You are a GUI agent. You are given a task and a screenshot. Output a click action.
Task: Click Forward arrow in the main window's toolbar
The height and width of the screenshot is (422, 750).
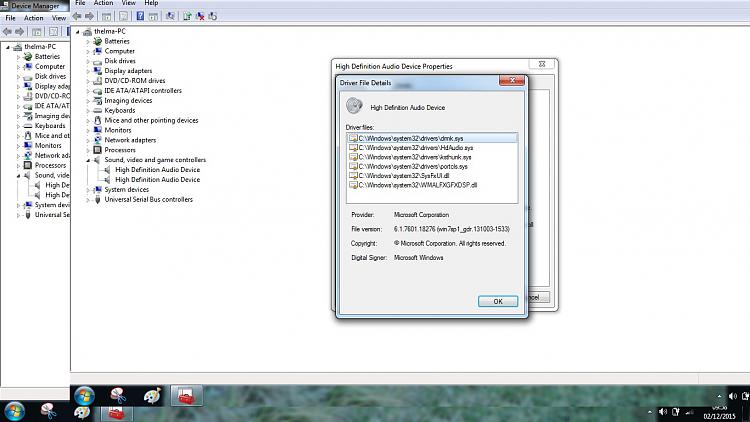89,16
